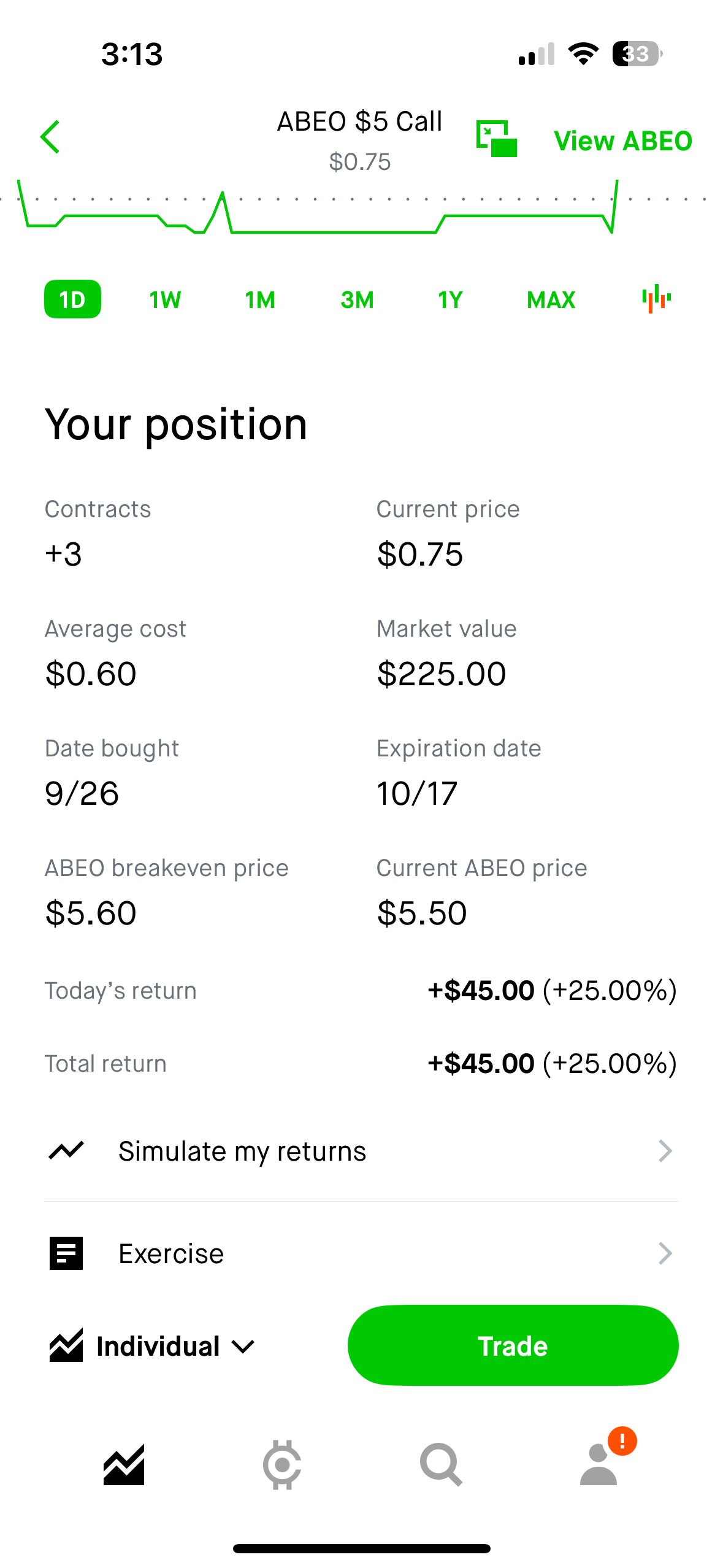Open the Exercise row chevron

pyautogui.click(x=665, y=1253)
